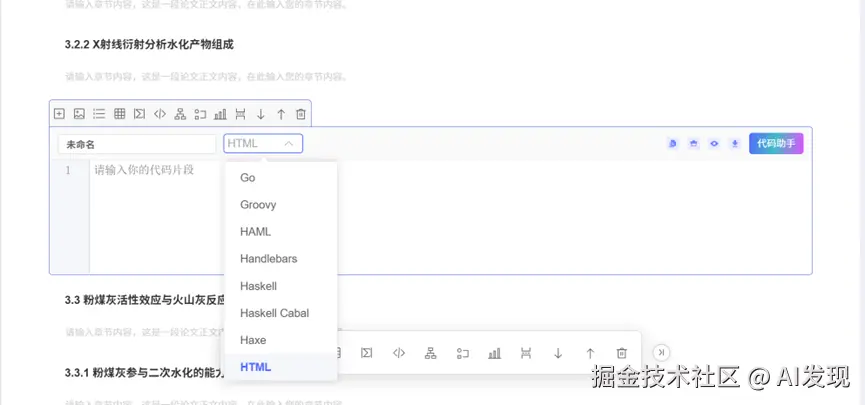
Task: Click down arrow in lower floating toolbar
Action: pos(558,353)
